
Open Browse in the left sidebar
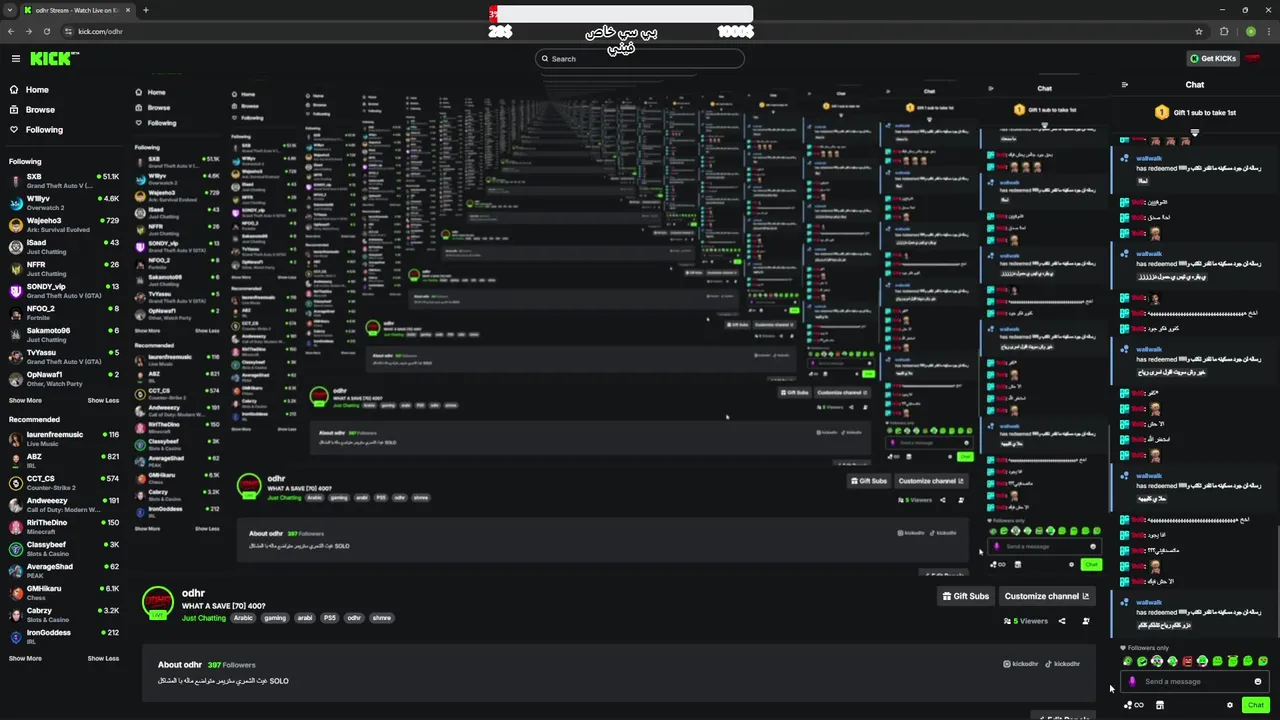click(32, 110)
